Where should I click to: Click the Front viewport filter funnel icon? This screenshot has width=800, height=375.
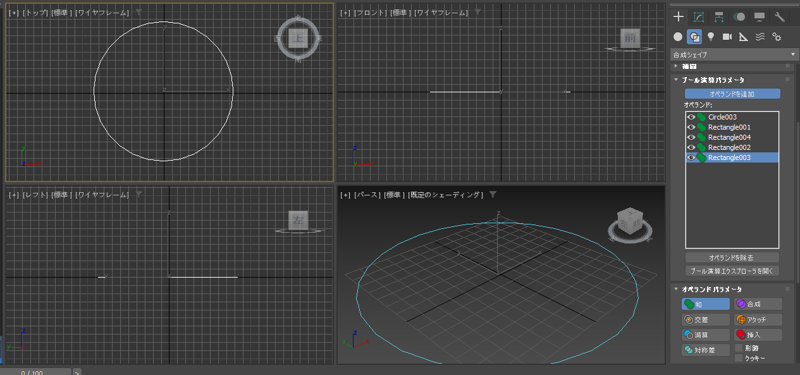(478, 12)
